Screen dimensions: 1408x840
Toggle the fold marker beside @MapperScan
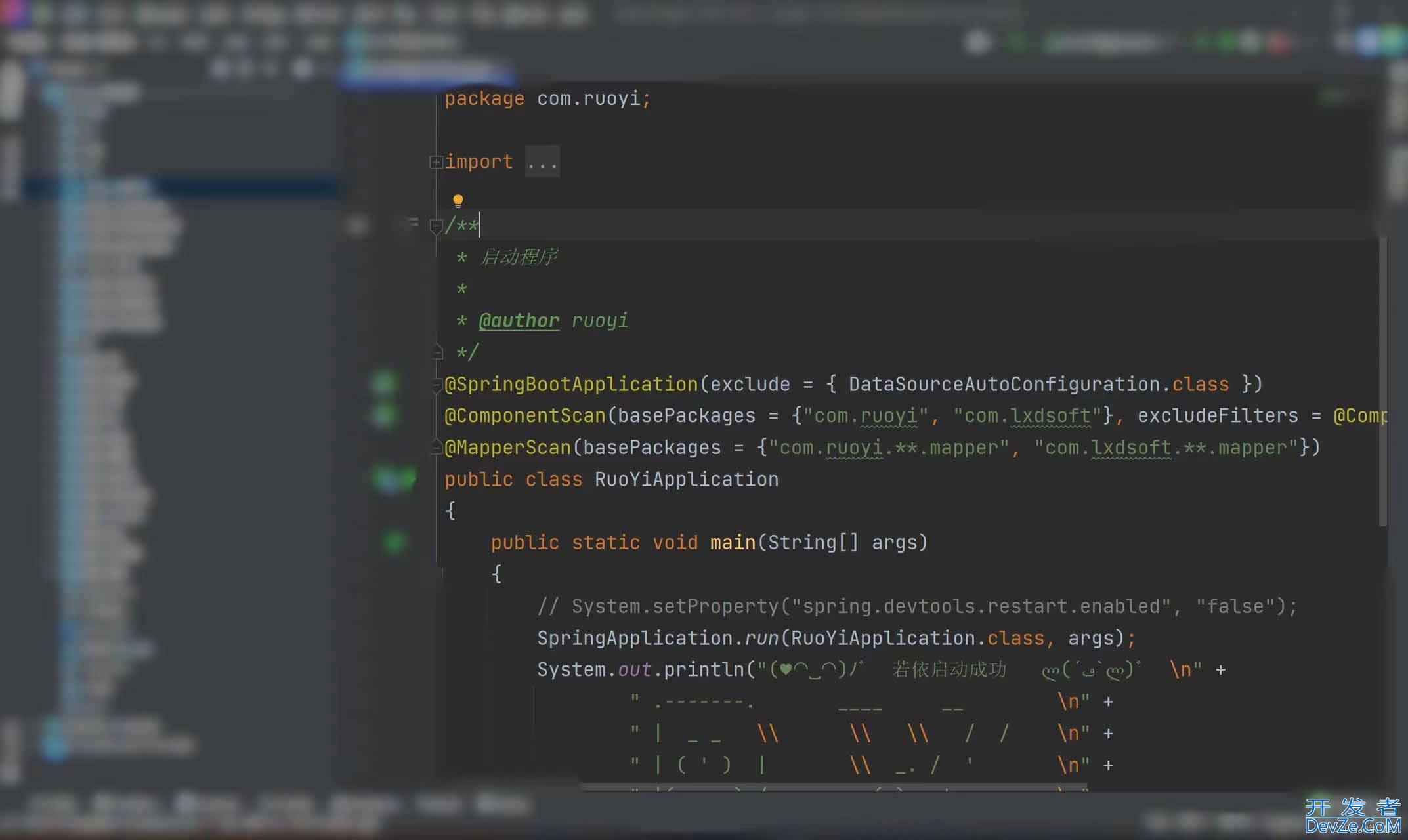pyautogui.click(x=437, y=448)
